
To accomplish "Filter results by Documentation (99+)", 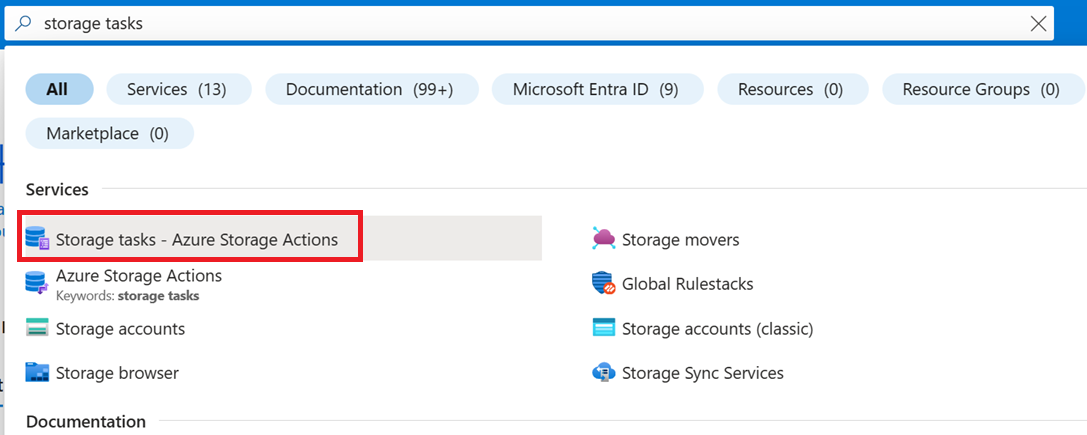I will [x=369, y=89].
